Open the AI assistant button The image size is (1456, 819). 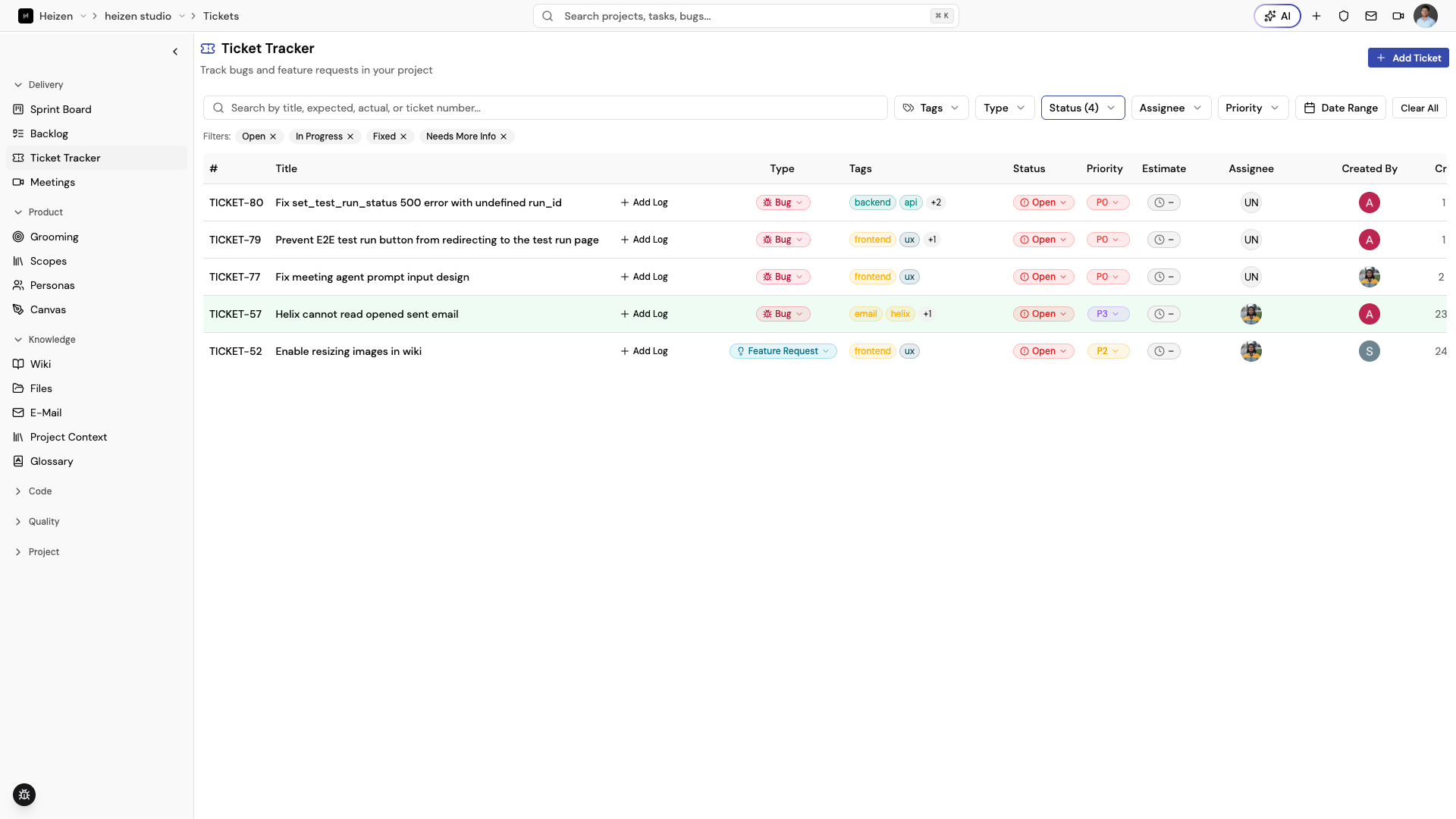1277,16
